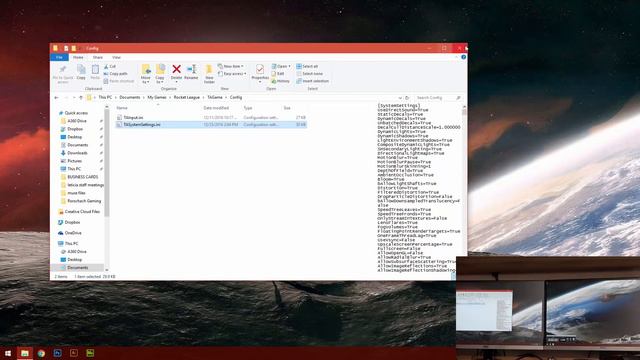
Task: Open Properties of the selected file
Action: [x=260, y=72]
